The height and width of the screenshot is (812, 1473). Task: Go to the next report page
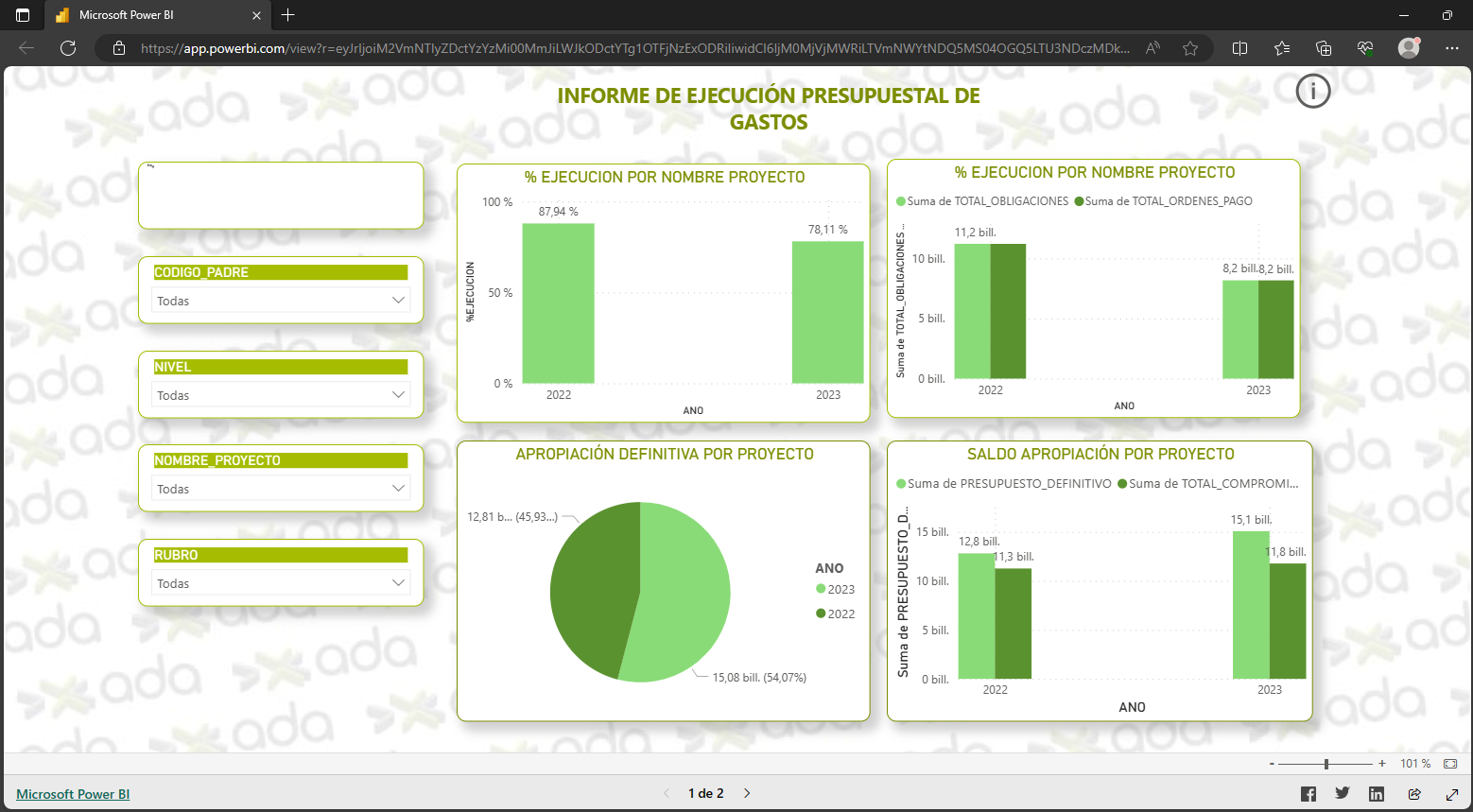point(747,793)
